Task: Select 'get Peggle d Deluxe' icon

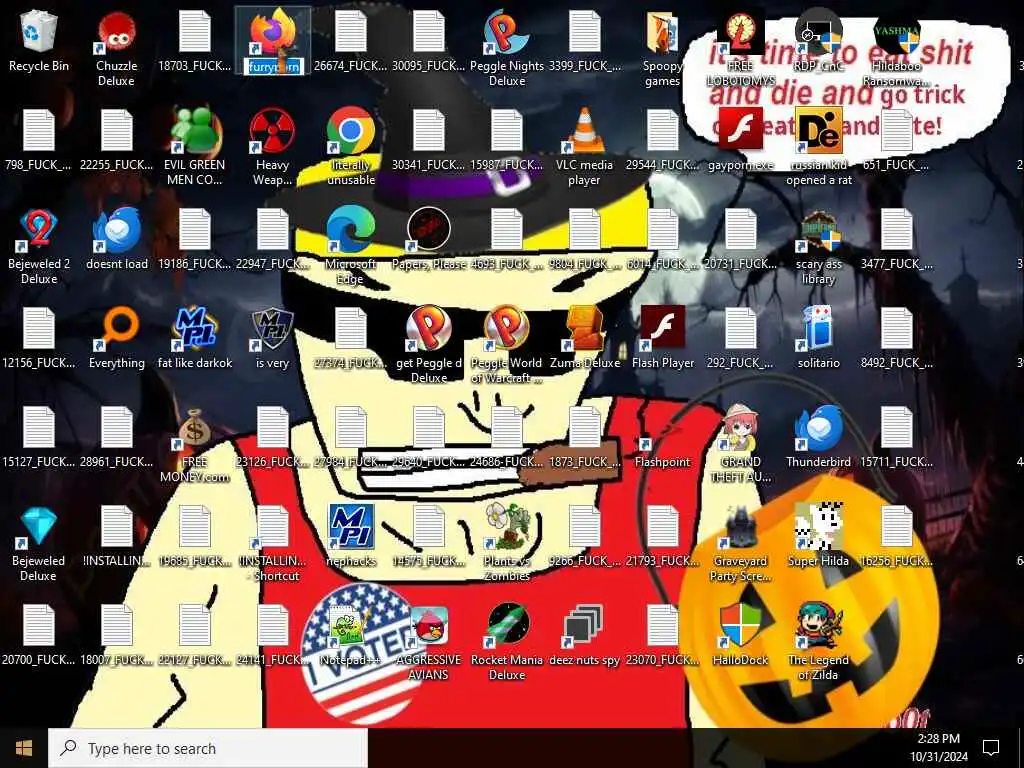Action: [x=428, y=329]
